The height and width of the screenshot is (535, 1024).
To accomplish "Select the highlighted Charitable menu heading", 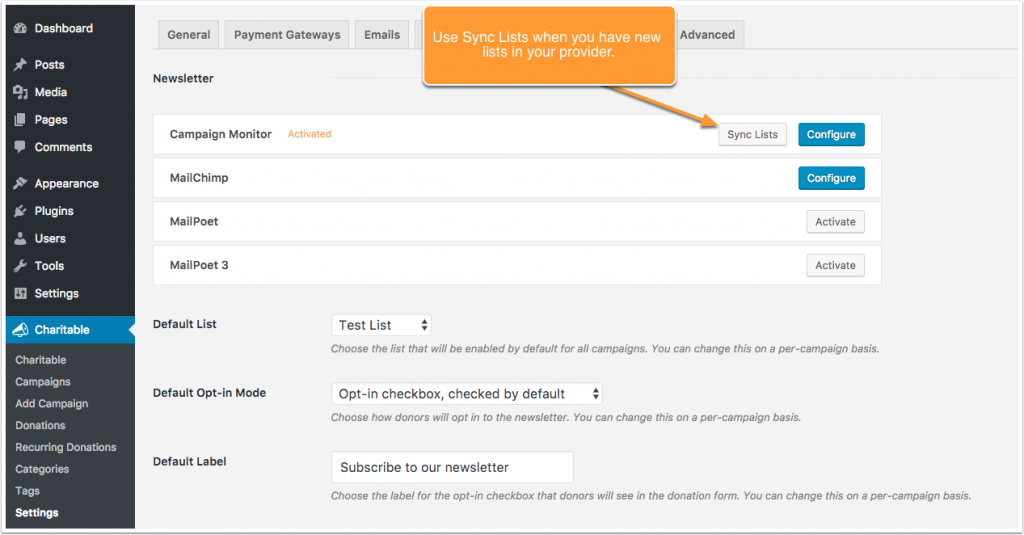I will point(70,330).
